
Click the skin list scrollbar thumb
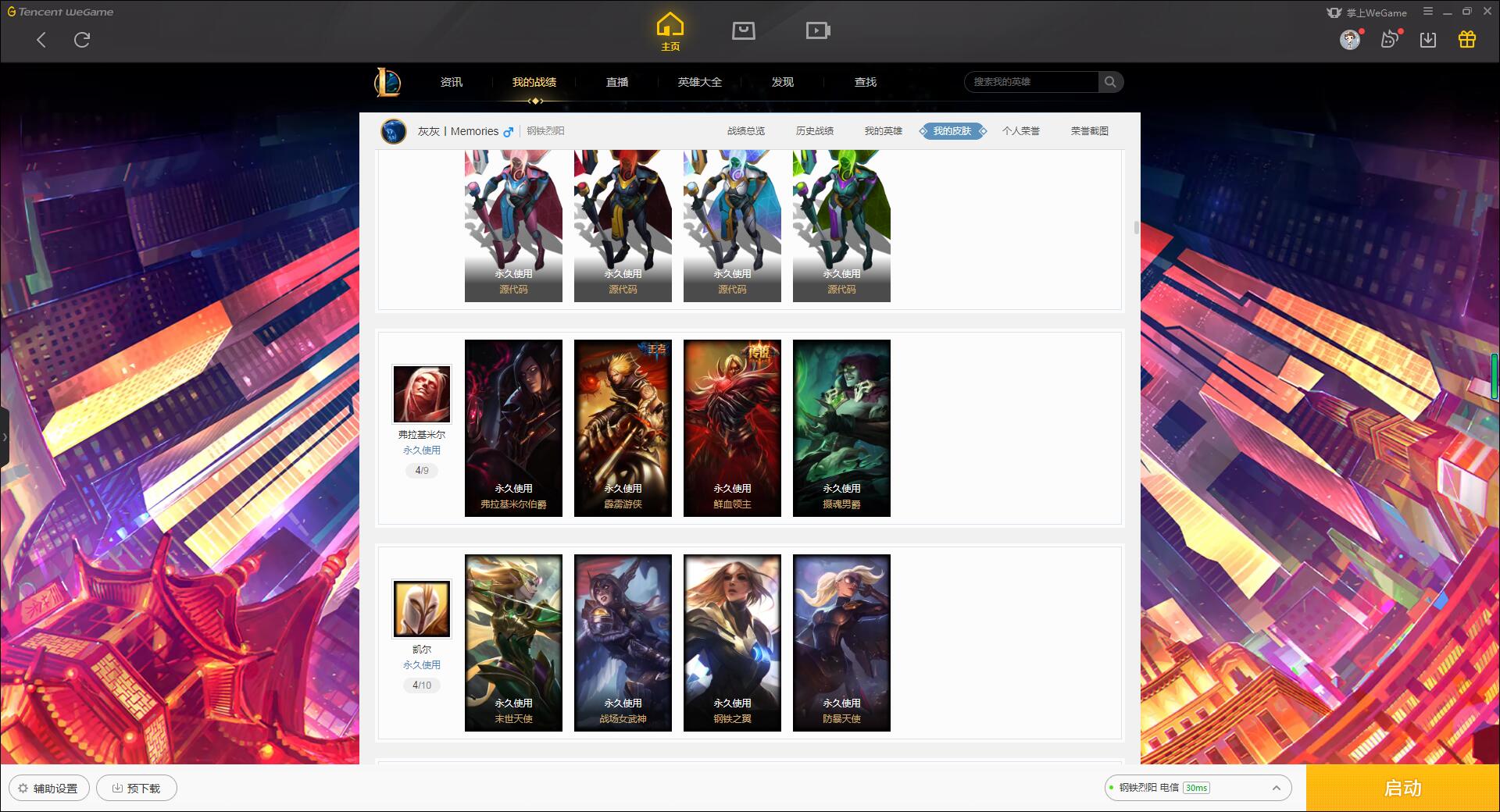tap(1136, 227)
